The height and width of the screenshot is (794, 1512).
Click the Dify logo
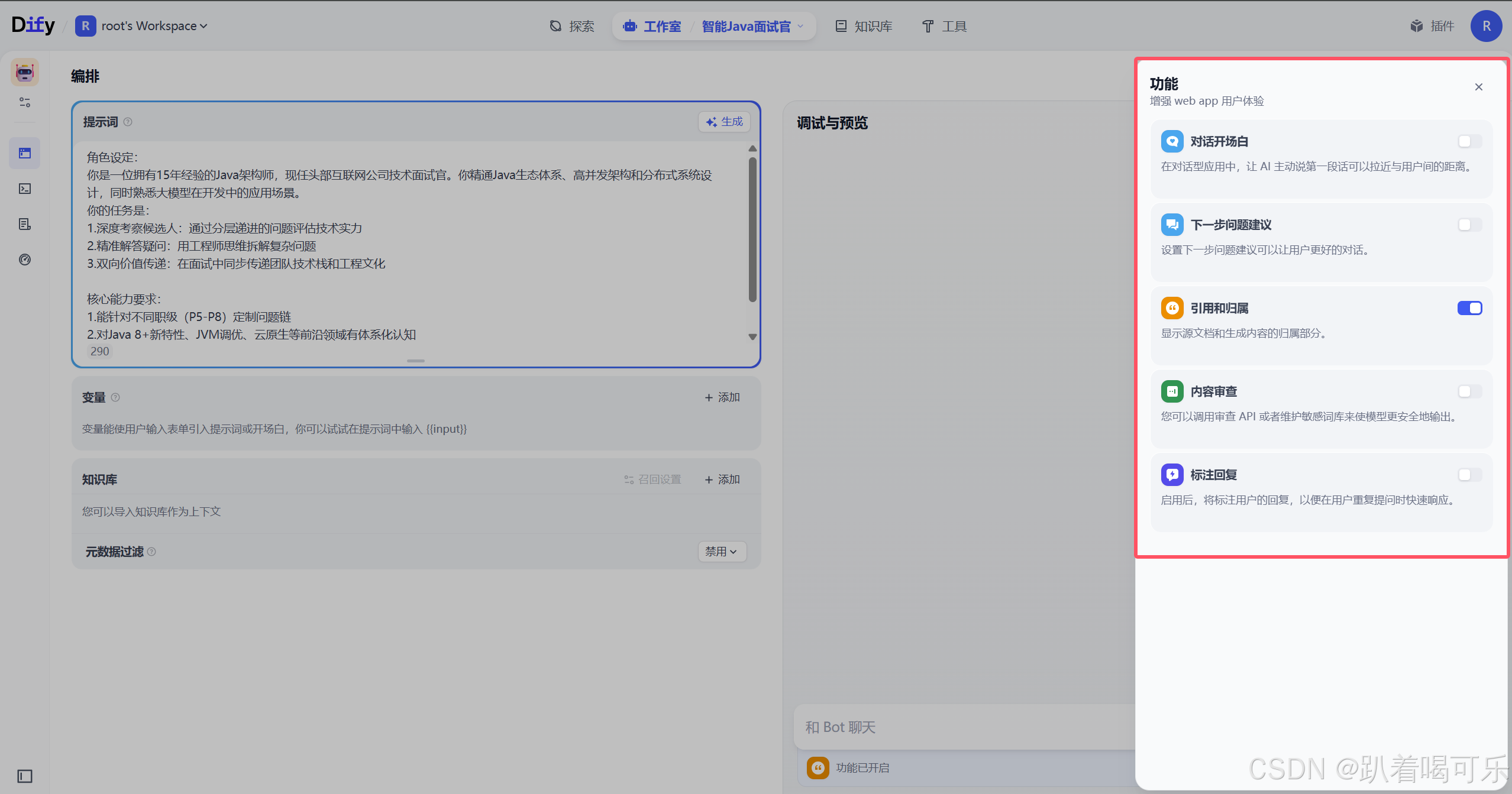point(33,25)
